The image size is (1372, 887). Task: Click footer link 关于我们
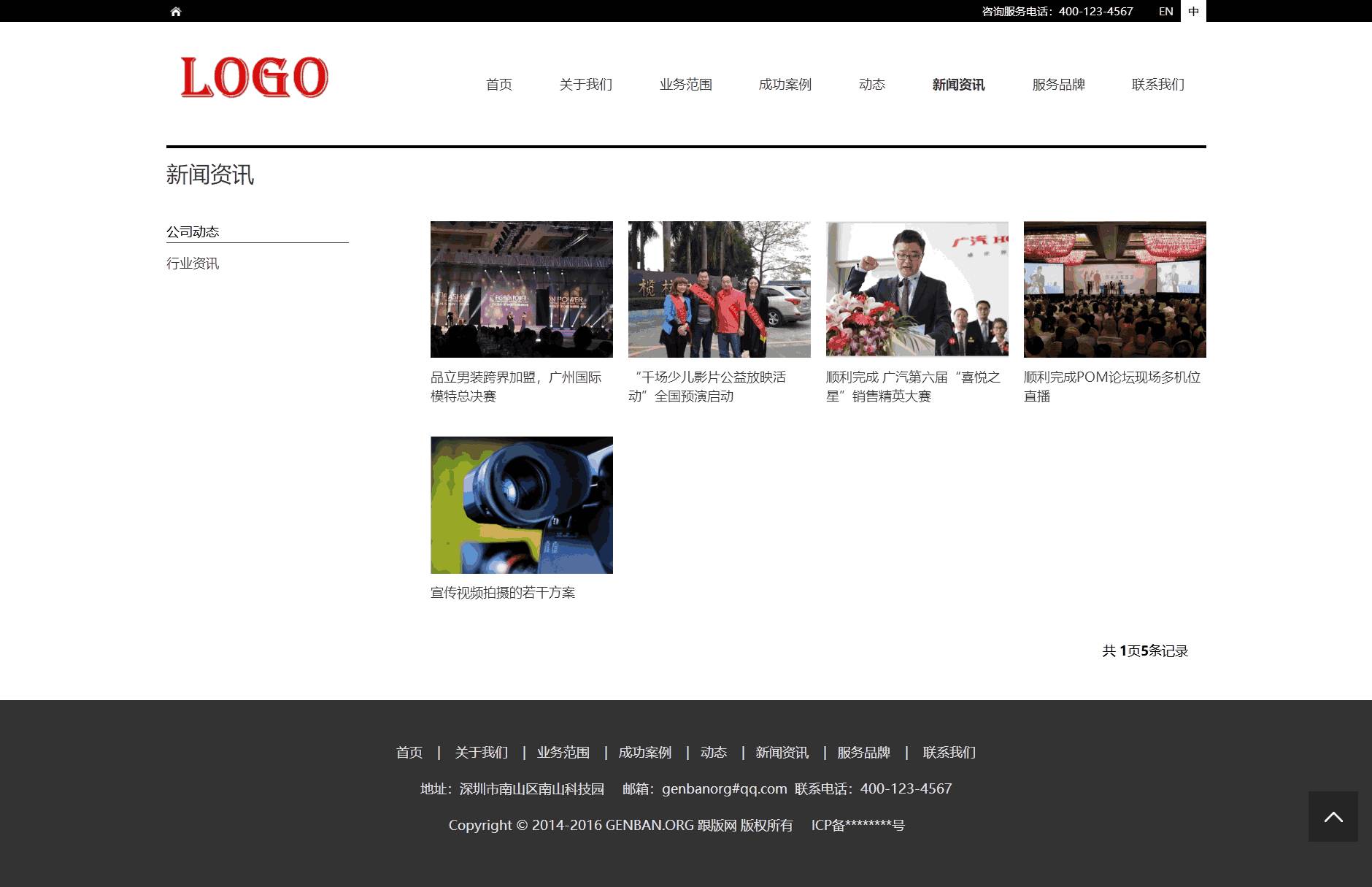[x=482, y=753]
